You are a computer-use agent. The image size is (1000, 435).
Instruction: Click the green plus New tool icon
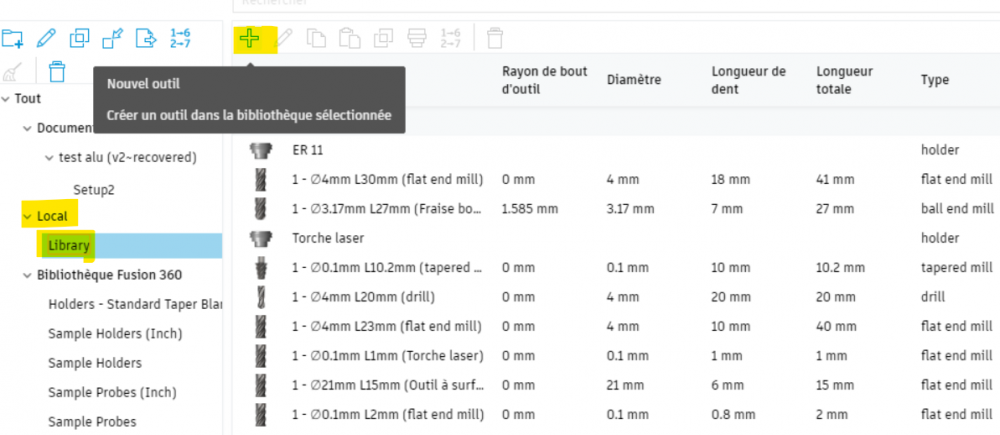coord(250,39)
